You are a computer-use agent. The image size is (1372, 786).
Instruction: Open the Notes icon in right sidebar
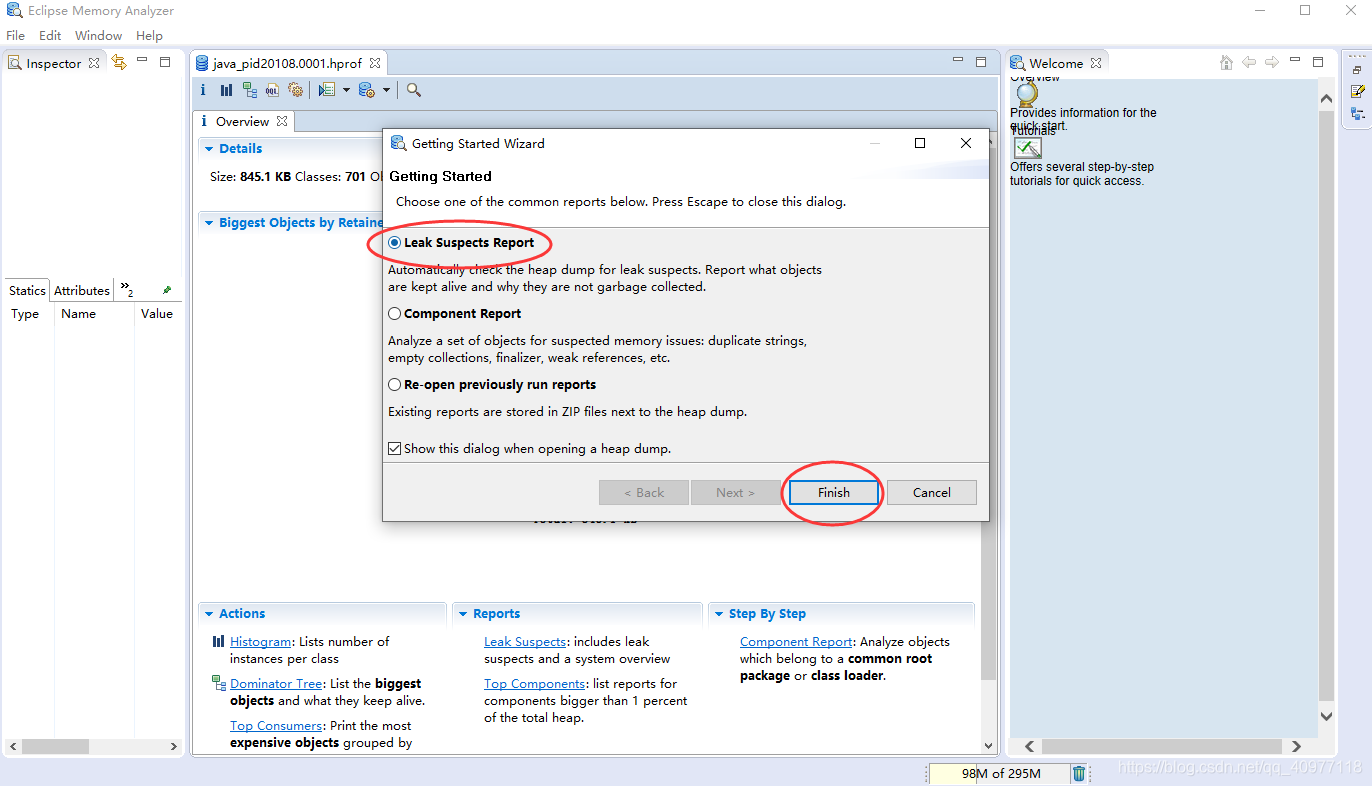pos(1357,91)
